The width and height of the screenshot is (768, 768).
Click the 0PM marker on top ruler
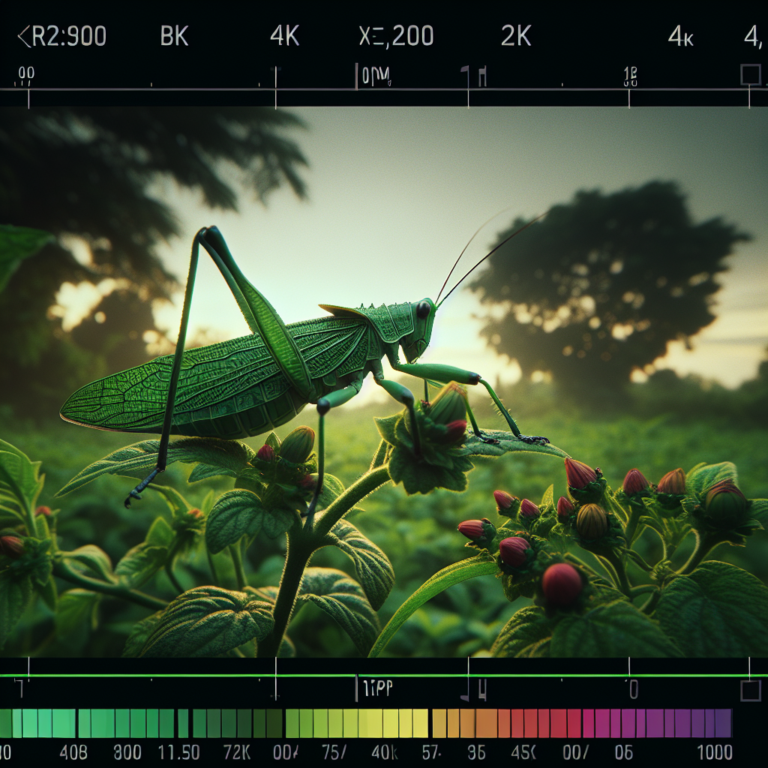click(x=376, y=76)
